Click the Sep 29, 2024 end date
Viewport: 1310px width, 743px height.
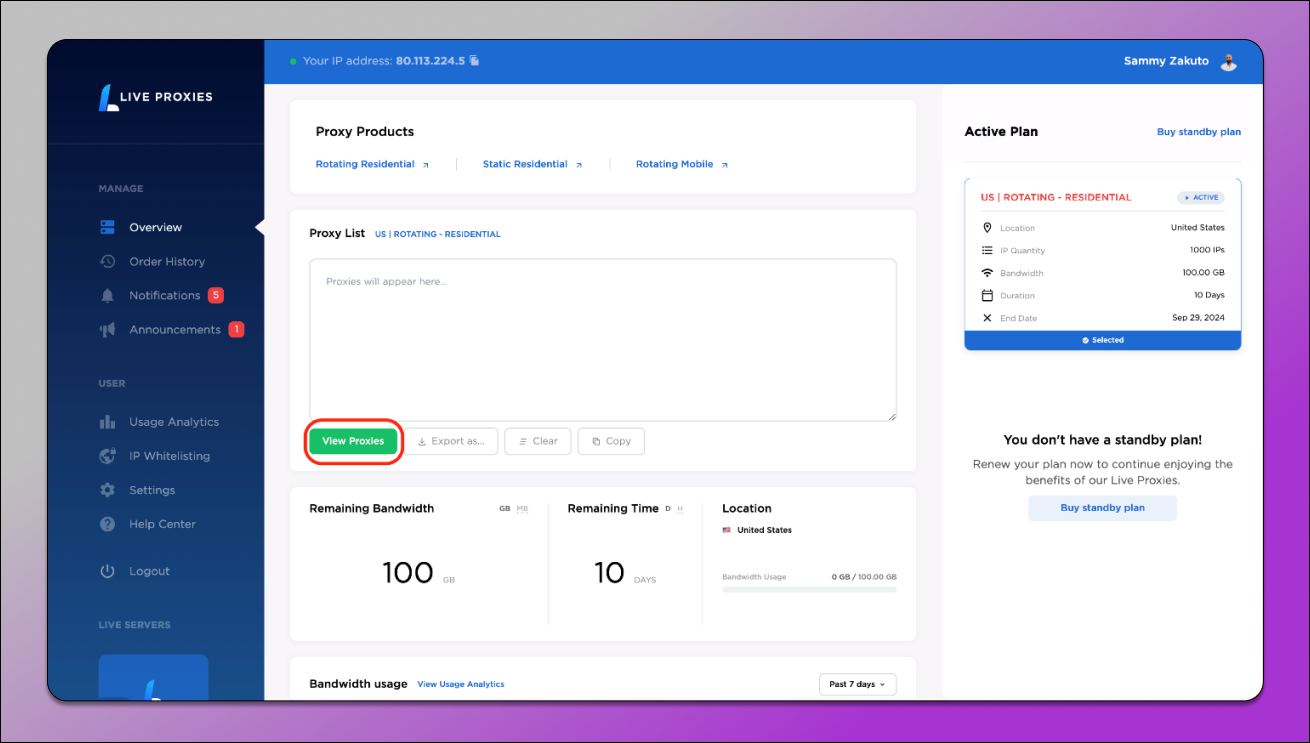[1198, 318]
